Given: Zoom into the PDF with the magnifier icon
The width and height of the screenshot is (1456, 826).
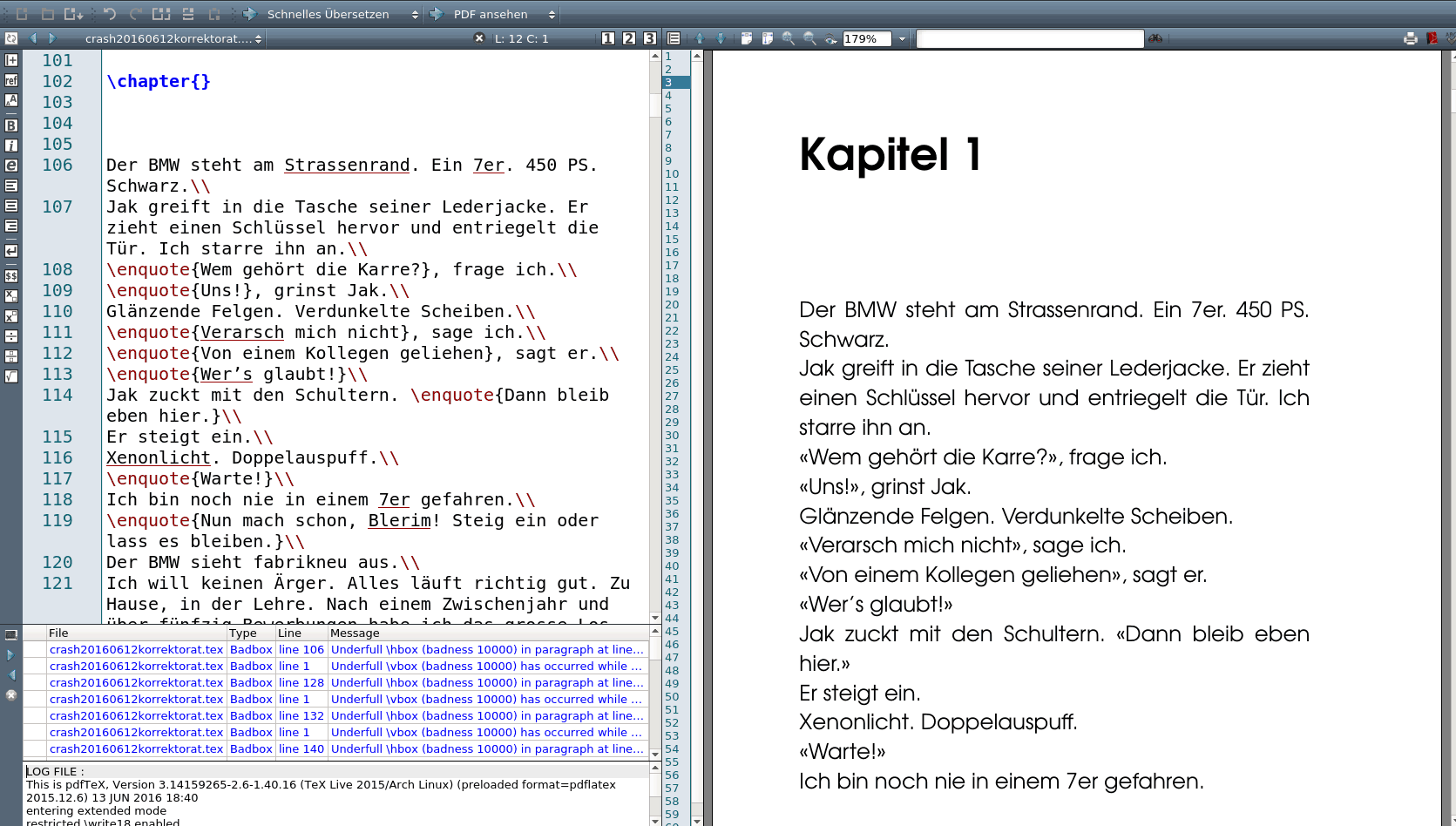Looking at the screenshot, I should pos(789,38).
